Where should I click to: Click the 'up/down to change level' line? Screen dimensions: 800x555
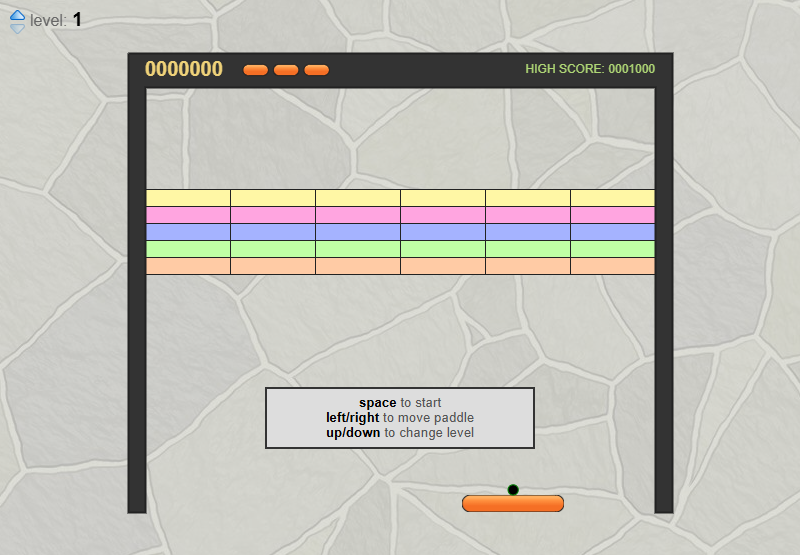[400, 433]
